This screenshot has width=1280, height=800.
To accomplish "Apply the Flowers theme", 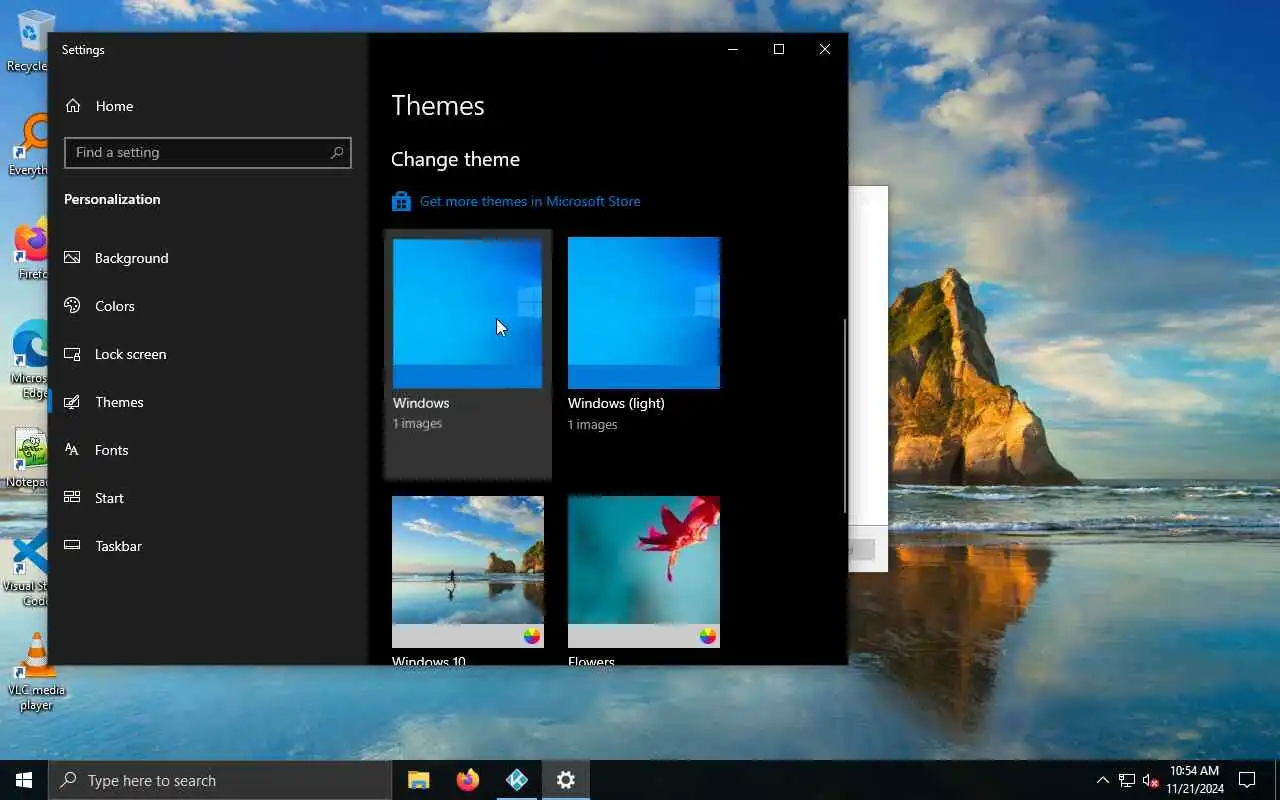I will coord(644,572).
